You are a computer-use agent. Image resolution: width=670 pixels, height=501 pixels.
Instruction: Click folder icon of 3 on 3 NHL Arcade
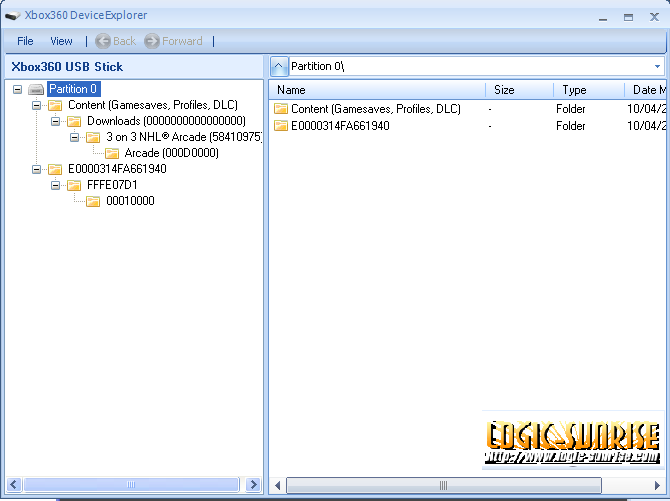93,137
